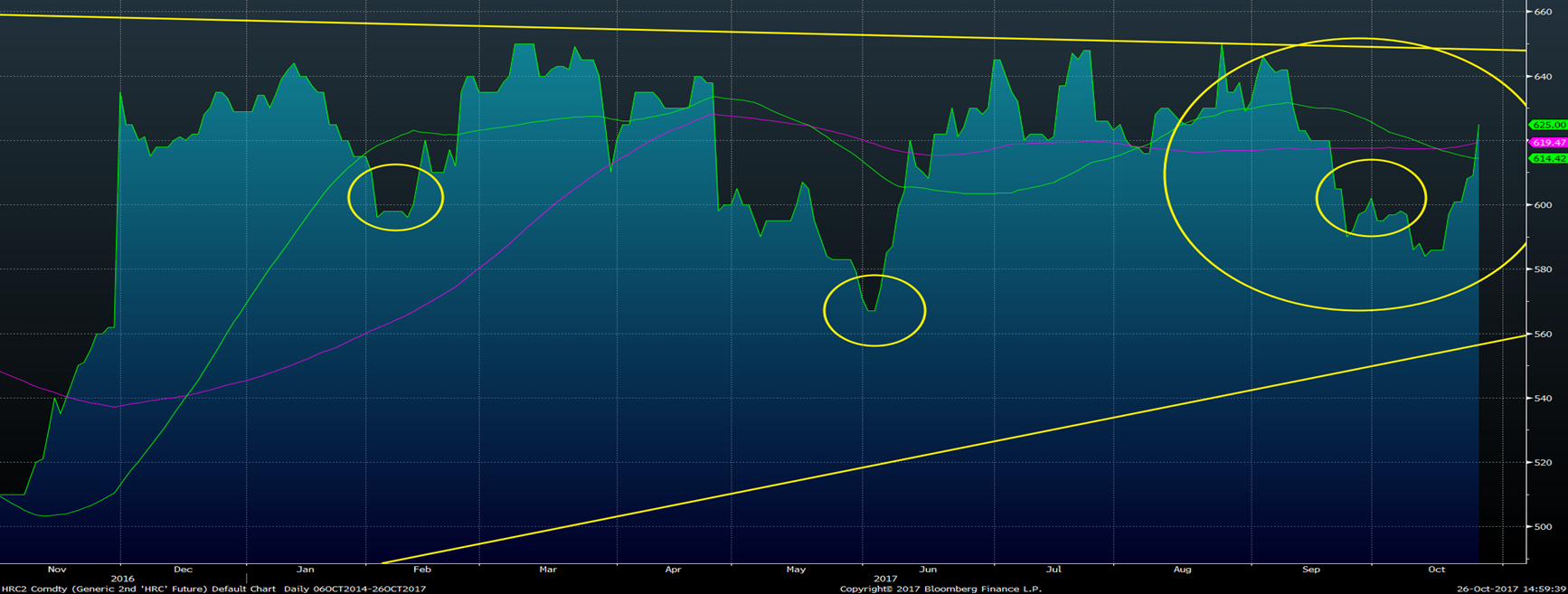Click the 26-Oct-2017 timestamp

tap(1483, 589)
